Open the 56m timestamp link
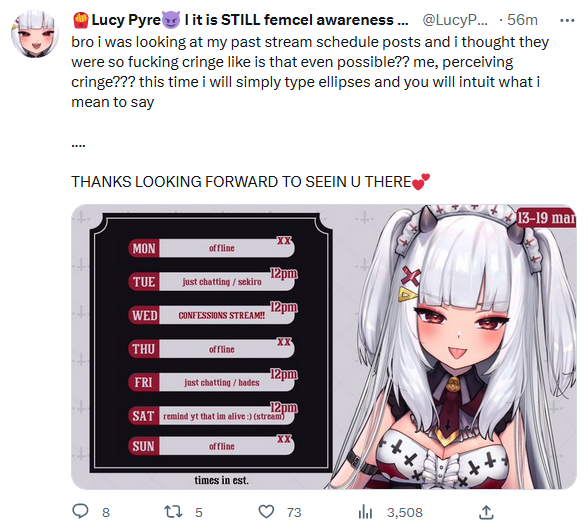This screenshot has width=588, height=532. point(522,20)
